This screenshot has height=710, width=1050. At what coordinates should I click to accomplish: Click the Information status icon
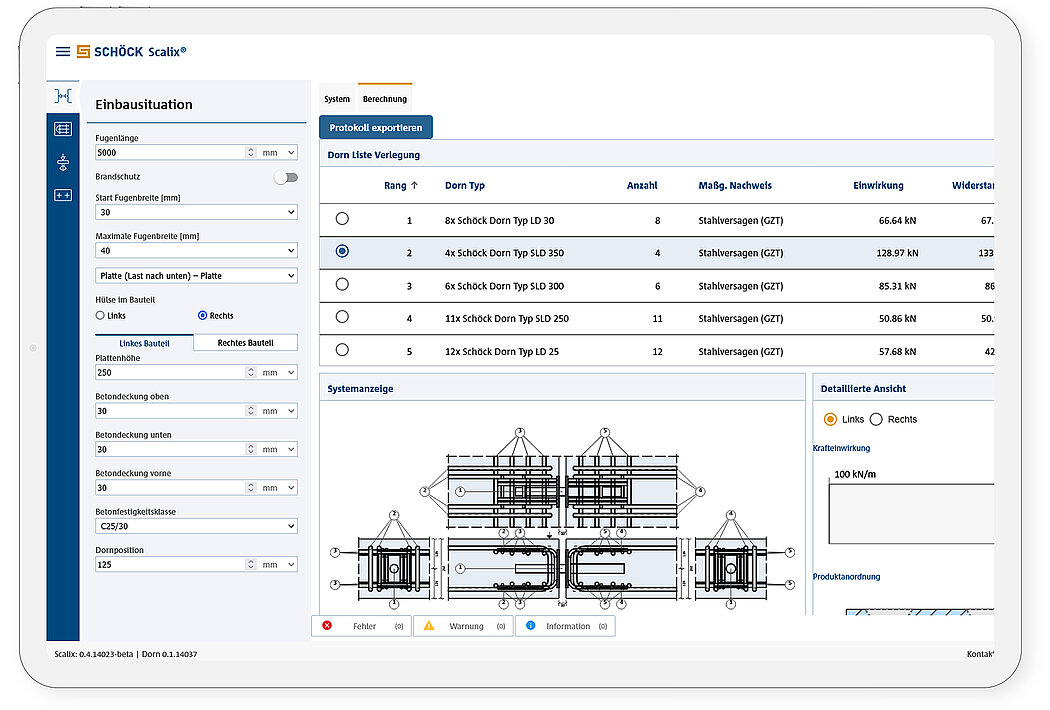[530, 625]
